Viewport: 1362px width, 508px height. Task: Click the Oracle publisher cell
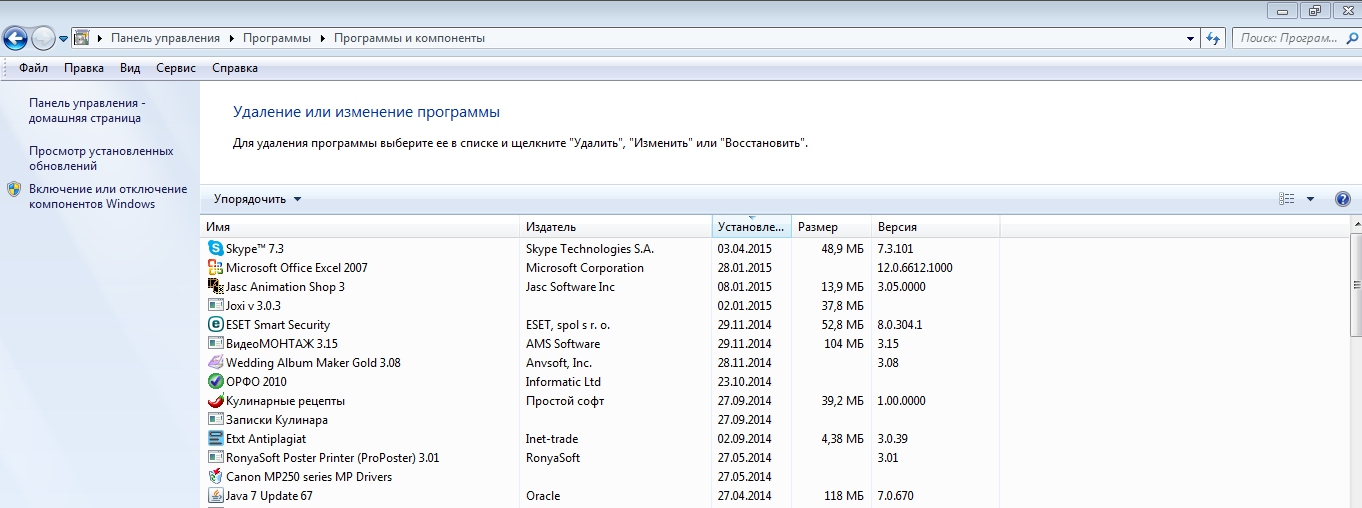(543, 495)
